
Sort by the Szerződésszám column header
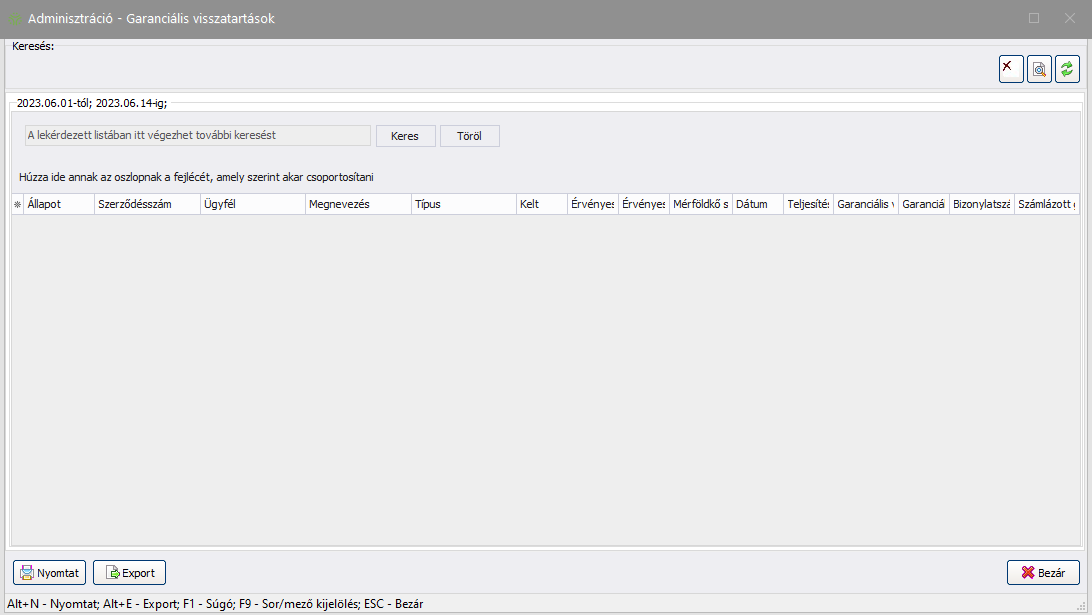click(x=147, y=204)
